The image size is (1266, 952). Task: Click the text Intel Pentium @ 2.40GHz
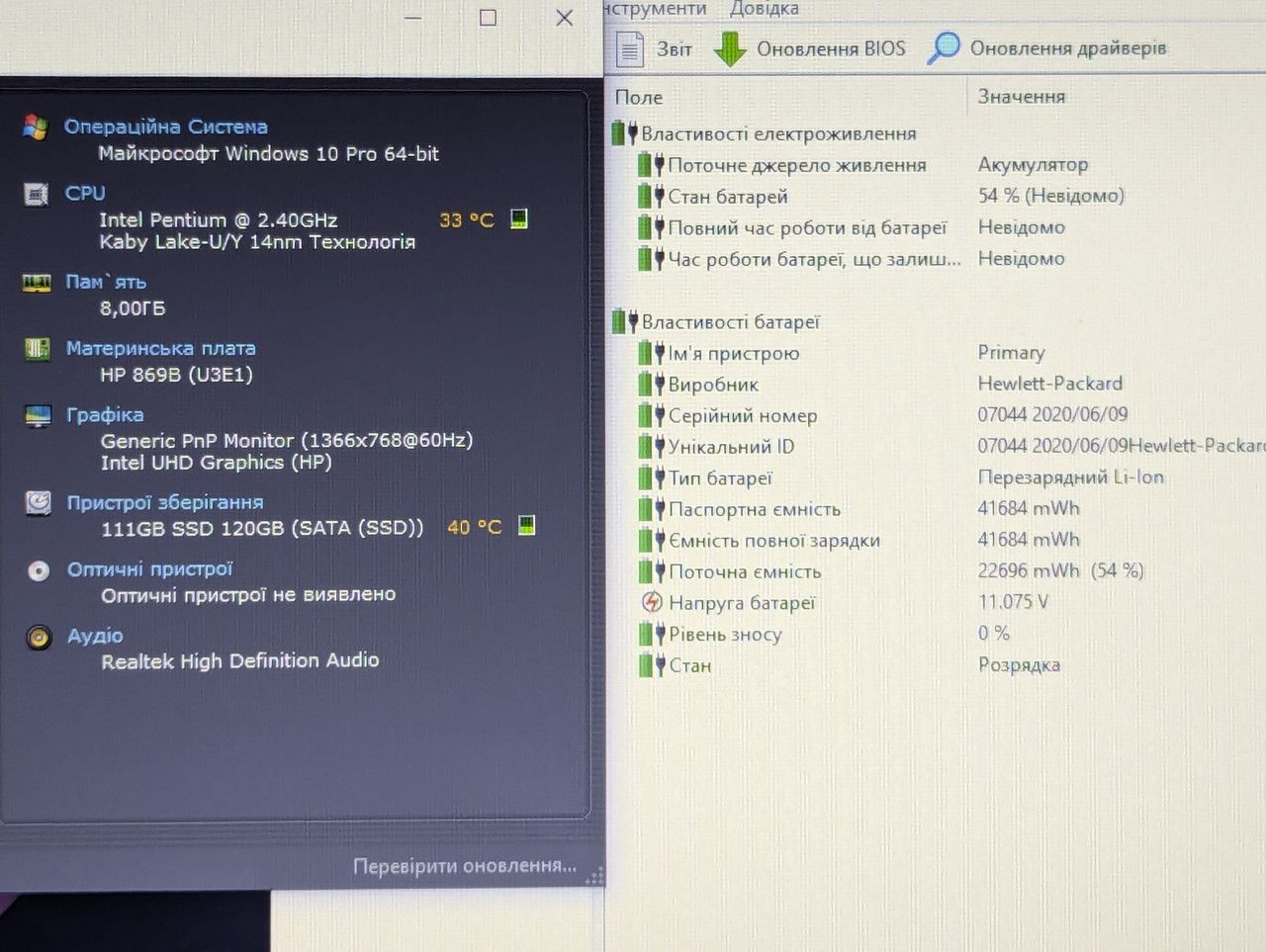(x=219, y=219)
